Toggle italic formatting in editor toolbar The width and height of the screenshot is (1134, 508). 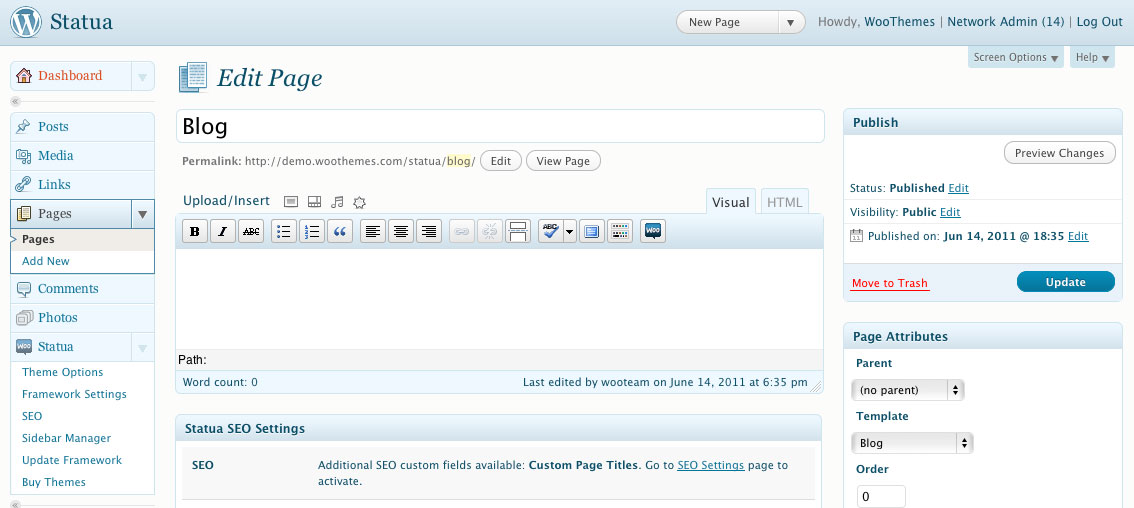tap(223, 232)
